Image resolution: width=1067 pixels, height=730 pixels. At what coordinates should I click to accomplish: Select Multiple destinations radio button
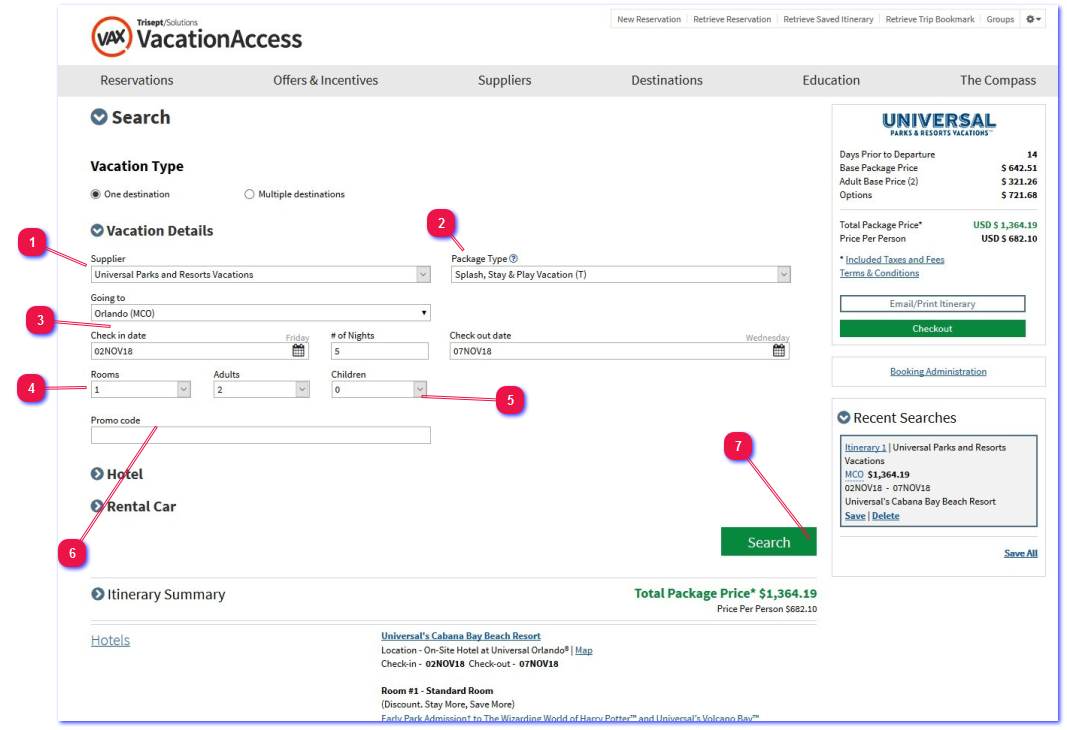[249, 195]
